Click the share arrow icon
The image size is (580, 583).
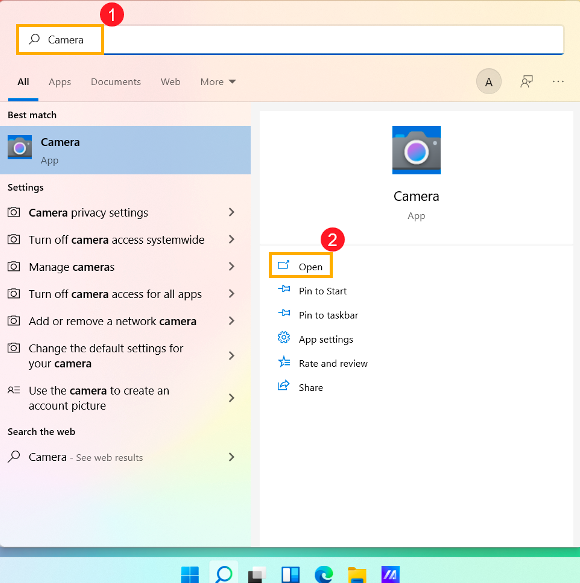click(284, 386)
